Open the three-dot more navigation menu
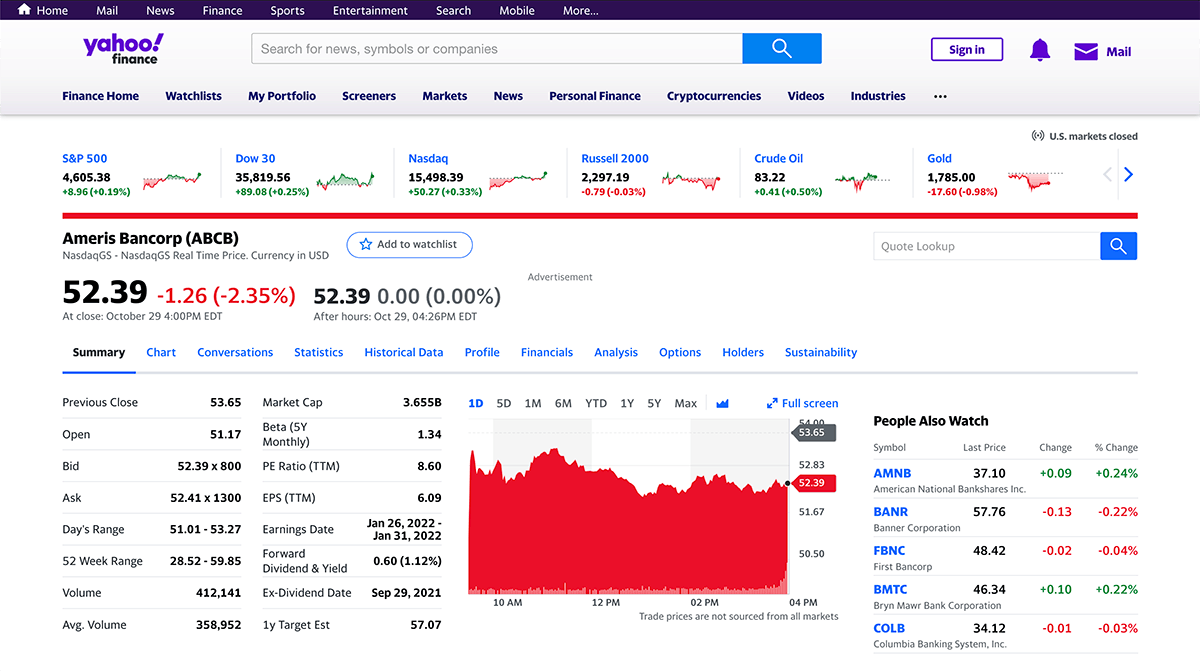 [x=940, y=96]
